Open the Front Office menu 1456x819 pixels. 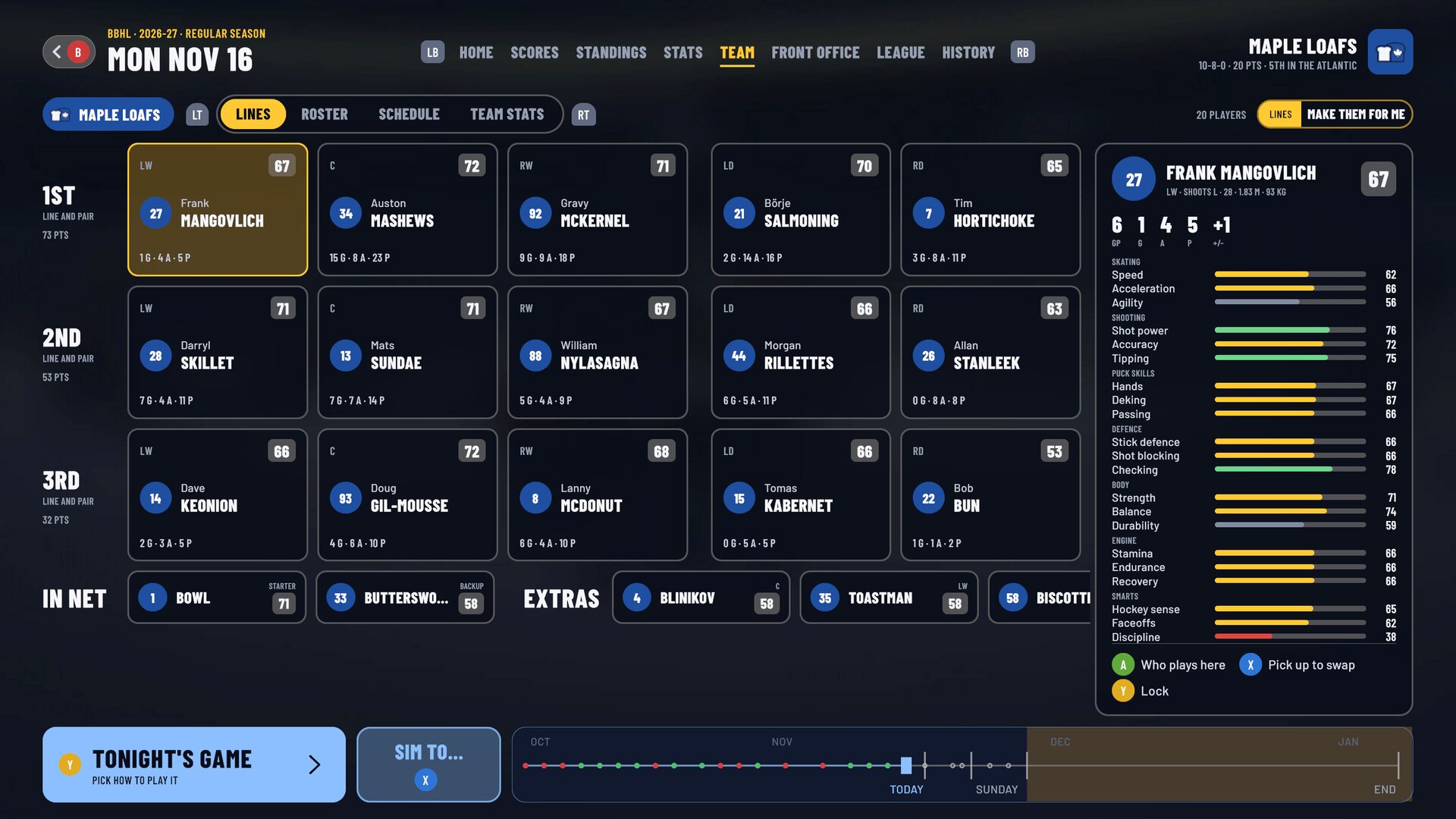point(815,52)
